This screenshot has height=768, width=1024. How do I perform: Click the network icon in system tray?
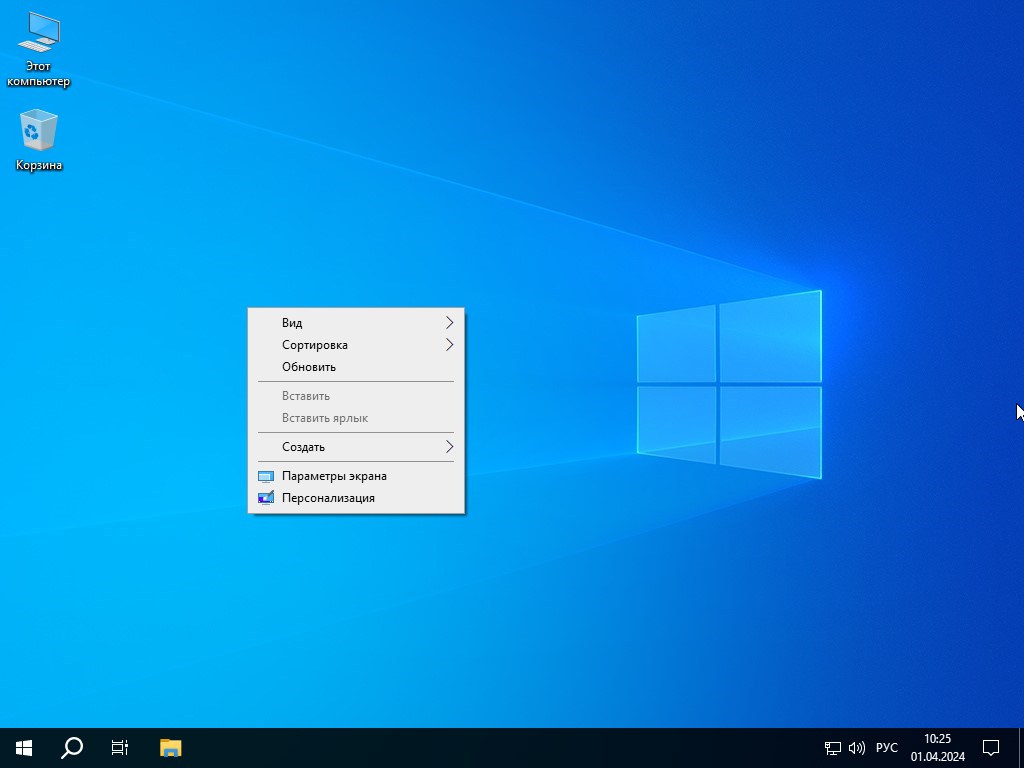click(832, 747)
